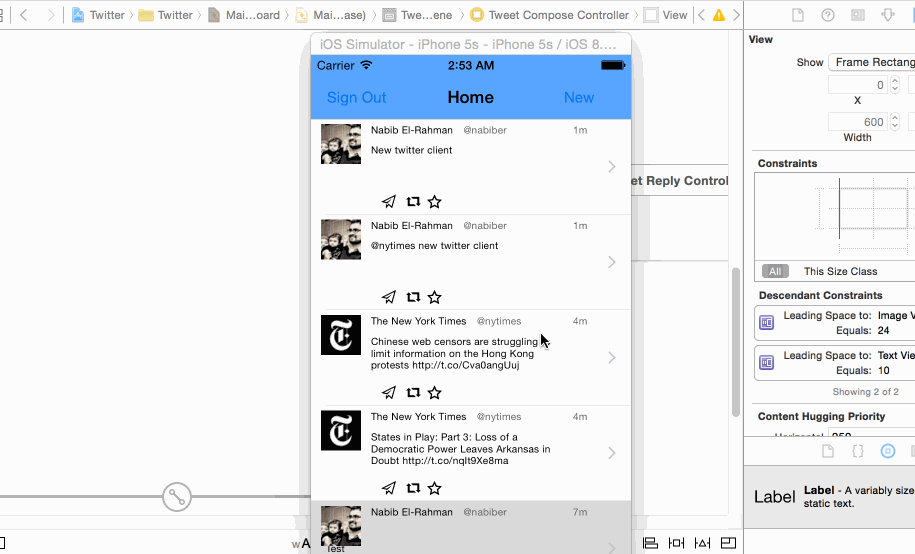Select Leading Space to Text View constraint
The width and height of the screenshot is (915, 554).
834,363
